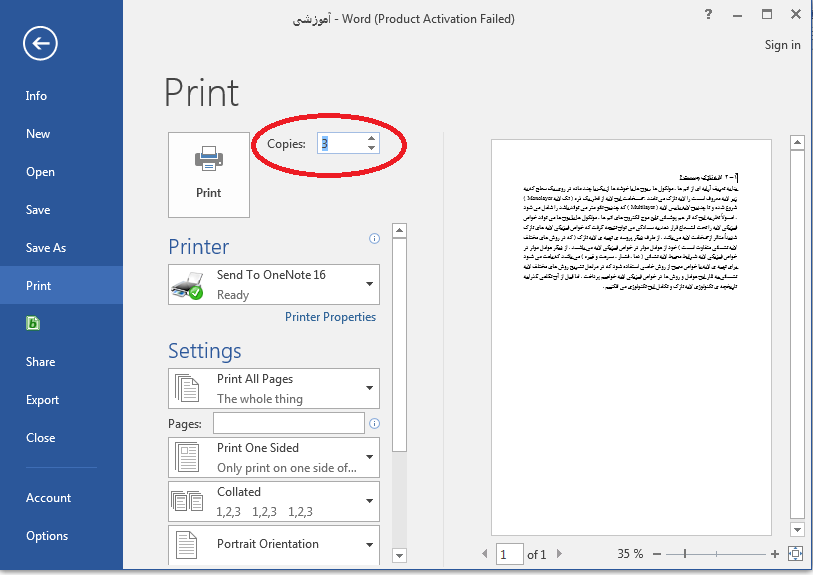Select New in the backstage menu
The width and height of the screenshot is (813, 575).
(38, 134)
